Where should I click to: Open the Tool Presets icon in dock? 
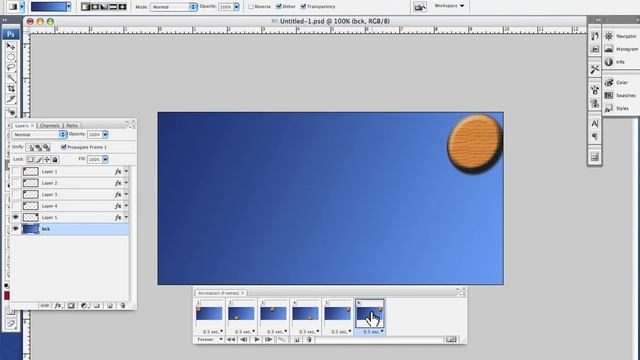click(x=595, y=69)
